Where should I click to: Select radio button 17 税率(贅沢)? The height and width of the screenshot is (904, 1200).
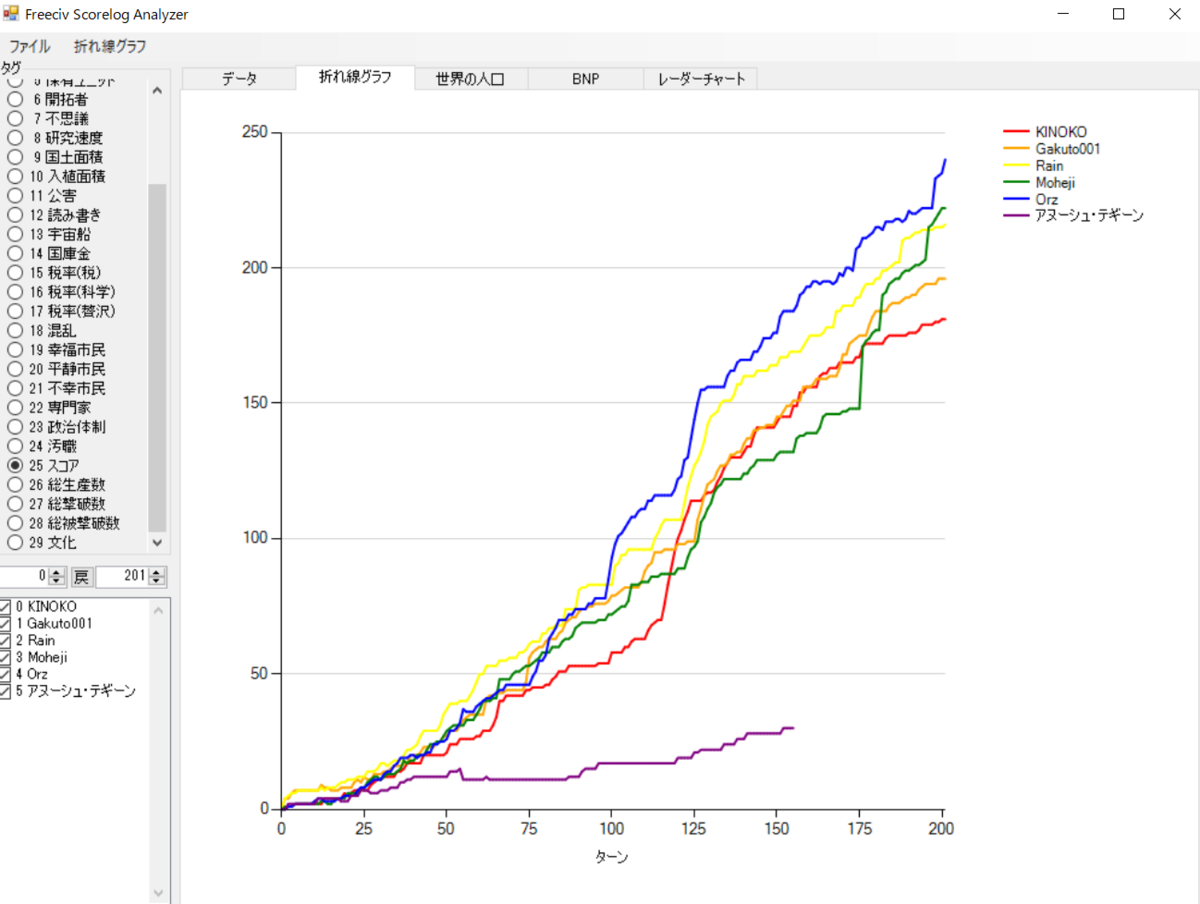click(x=15, y=311)
